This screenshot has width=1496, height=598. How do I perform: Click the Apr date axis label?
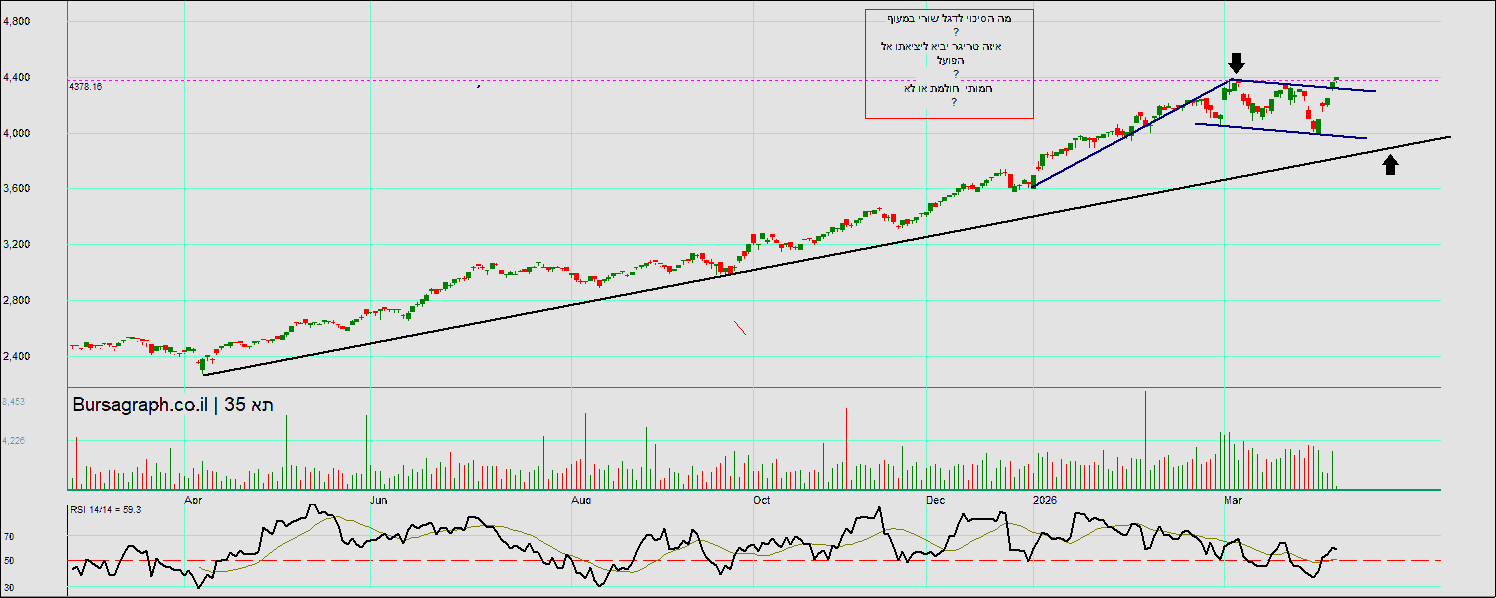pos(194,498)
